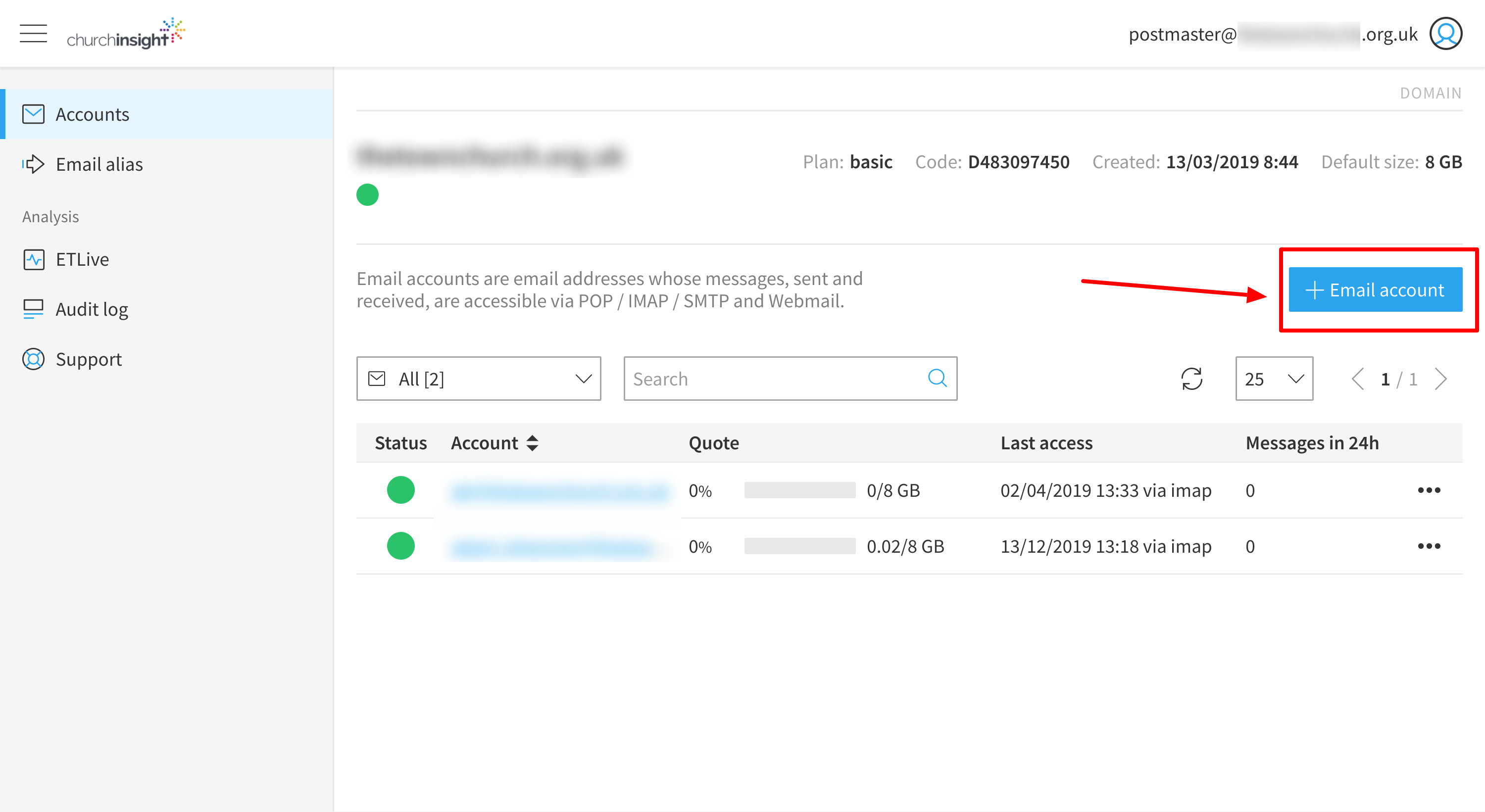Open the Accounts section in sidebar
The image size is (1485, 812).
click(92, 114)
